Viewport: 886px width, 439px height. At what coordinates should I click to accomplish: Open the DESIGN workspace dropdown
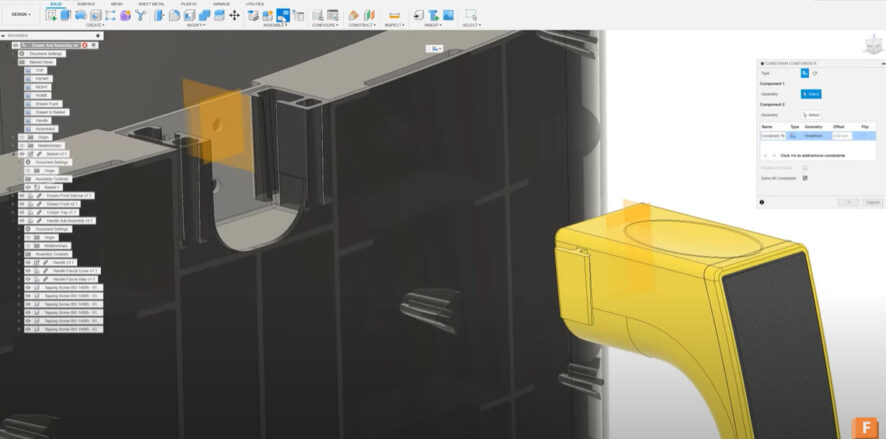[21, 14]
